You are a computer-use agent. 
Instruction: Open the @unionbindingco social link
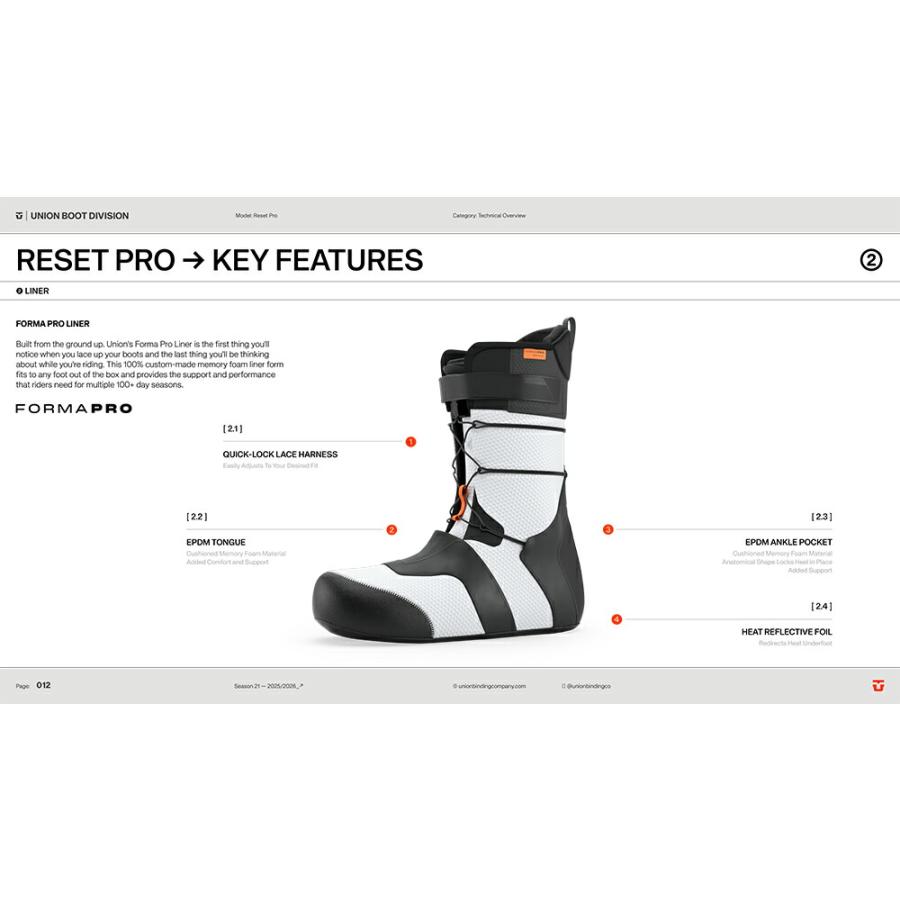click(587, 686)
